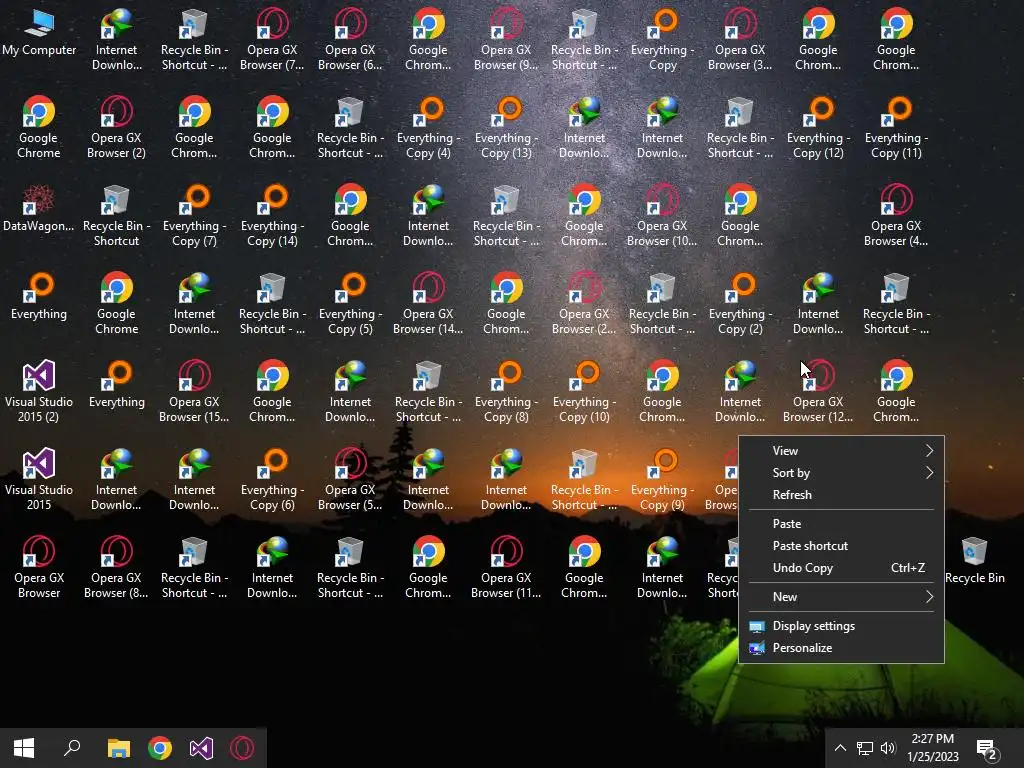Open Display settings from the context menu

(x=841, y=626)
